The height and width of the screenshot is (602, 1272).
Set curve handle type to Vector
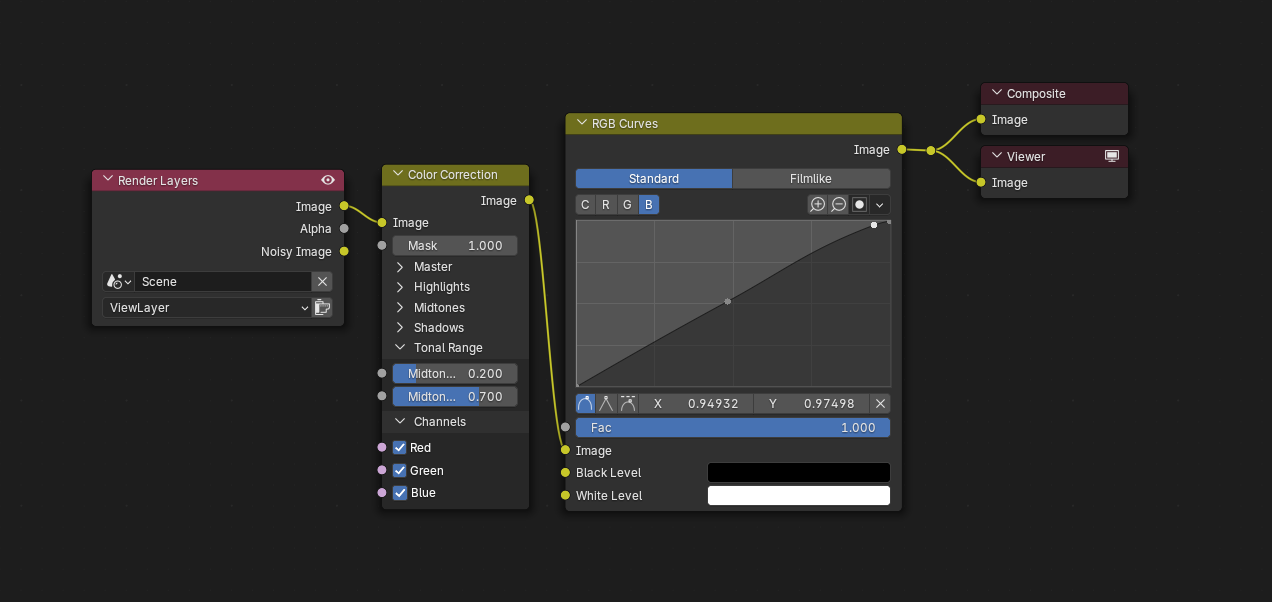pos(606,404)
